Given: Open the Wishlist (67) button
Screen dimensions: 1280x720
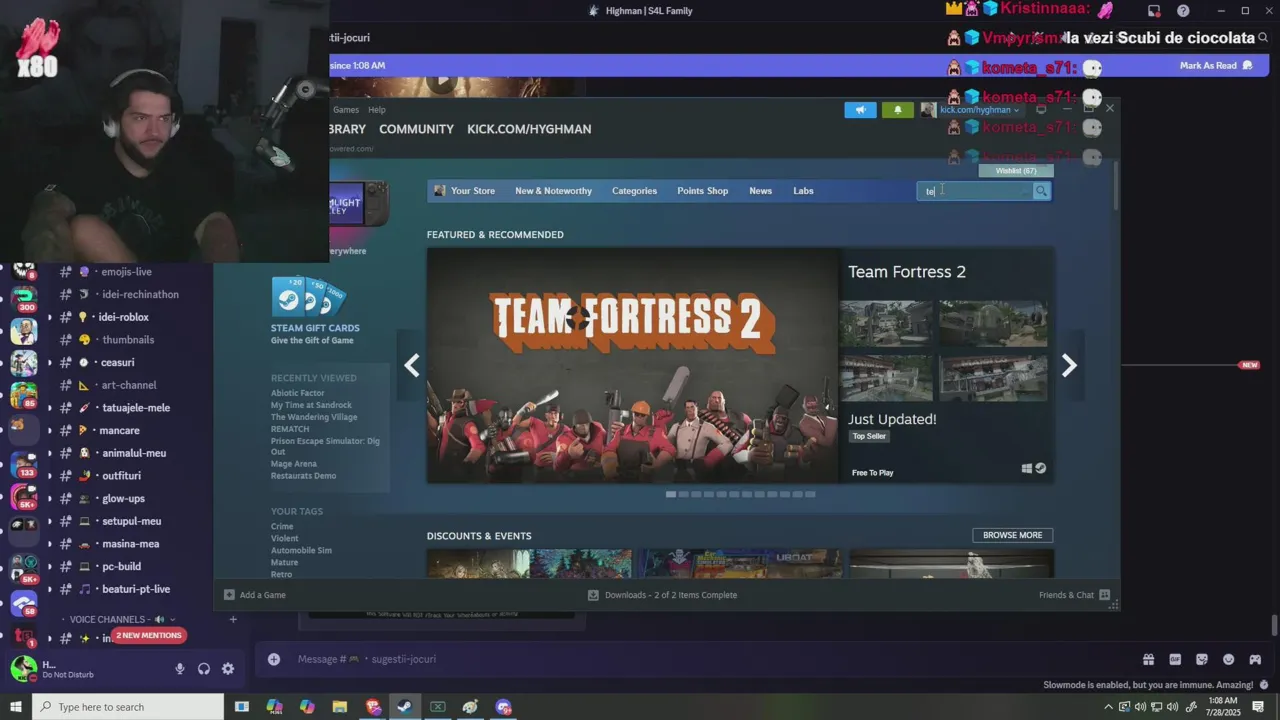Looking at the screenshot, I should pyautogui.click(x=1016, y=171).
